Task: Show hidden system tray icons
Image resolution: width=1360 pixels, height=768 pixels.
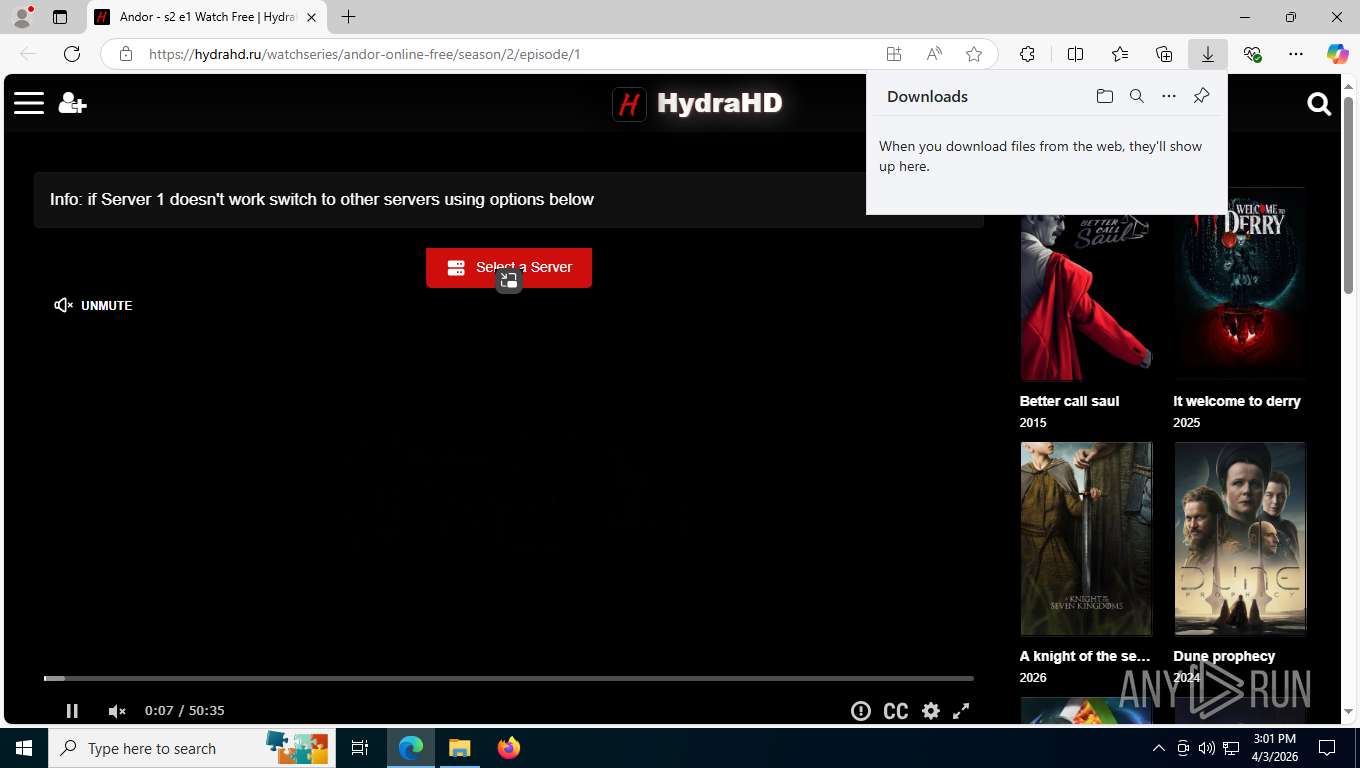Action: click(x=1159, y=748)
